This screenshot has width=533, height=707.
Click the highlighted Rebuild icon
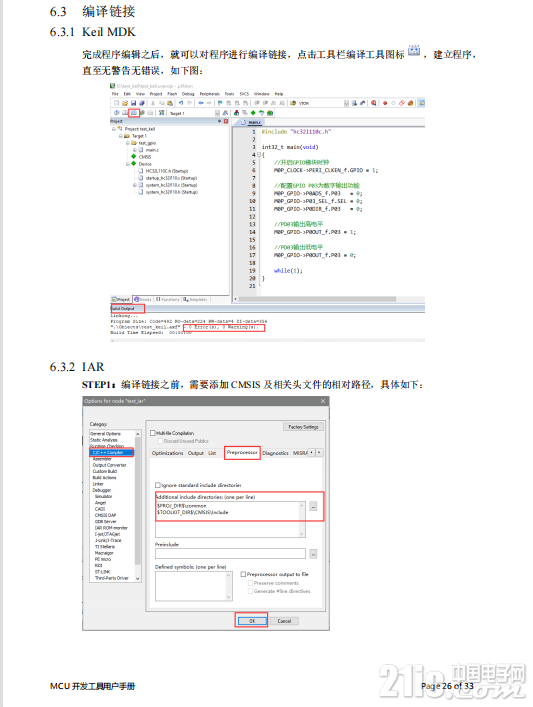134,113
